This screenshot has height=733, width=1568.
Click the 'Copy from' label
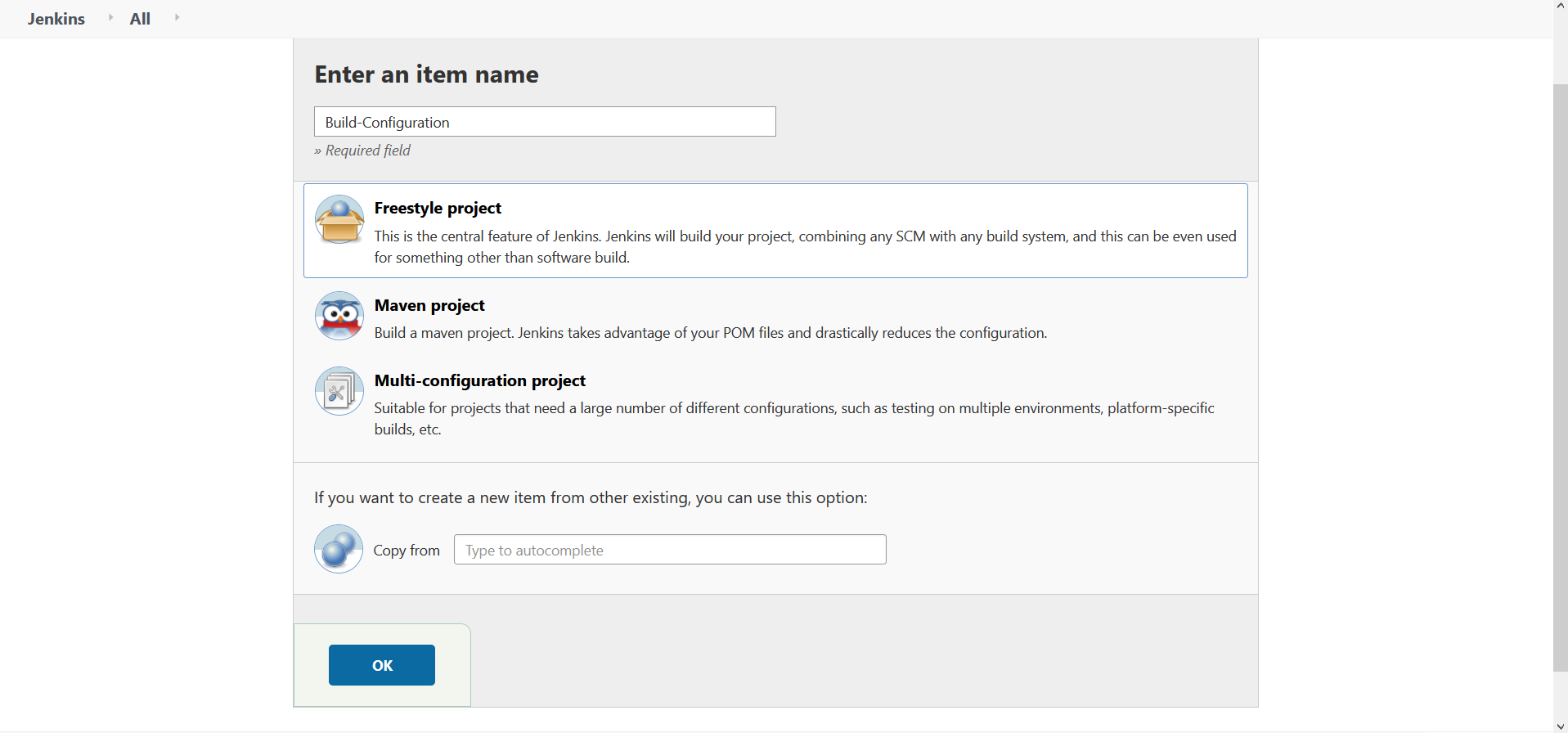coord(407,551)
